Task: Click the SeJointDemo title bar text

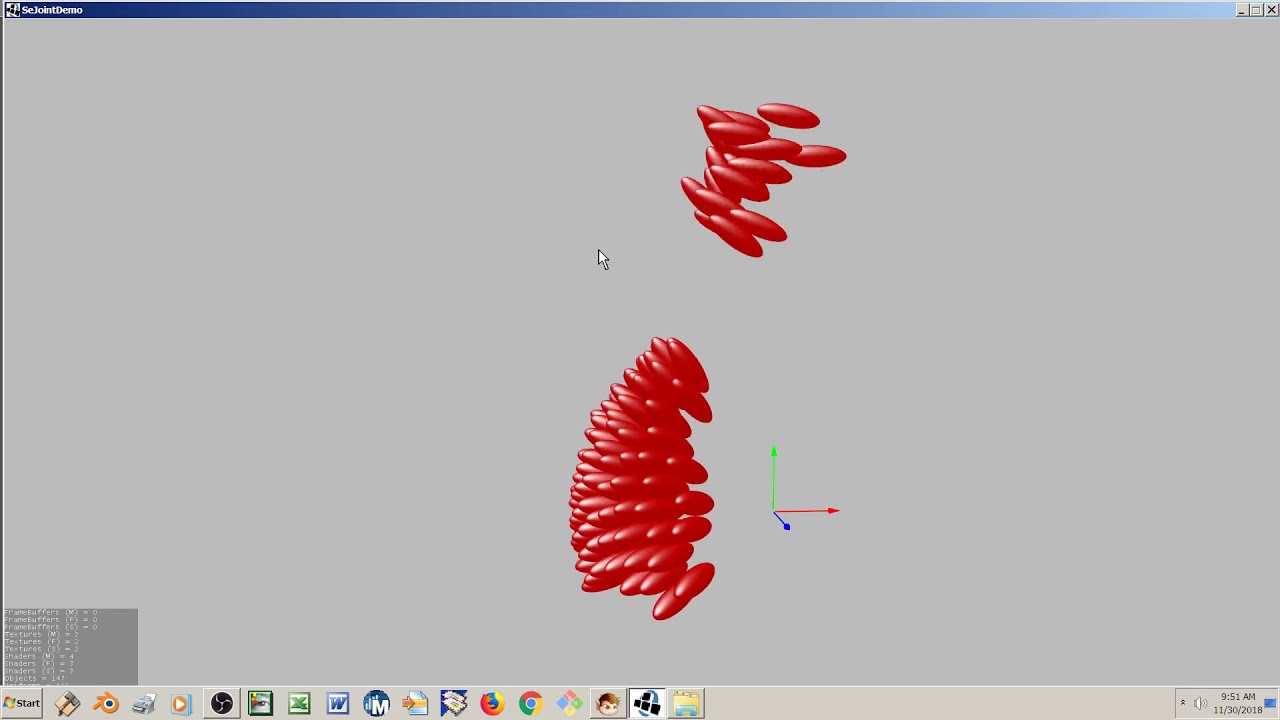Action: (52, 10)
